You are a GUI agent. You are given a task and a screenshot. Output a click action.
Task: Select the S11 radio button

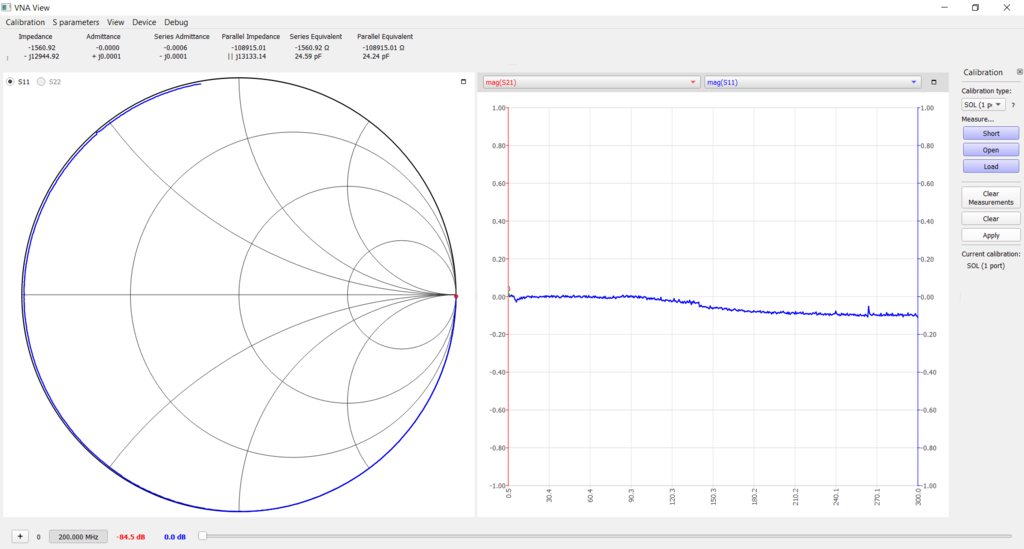(x=10, y=82)
